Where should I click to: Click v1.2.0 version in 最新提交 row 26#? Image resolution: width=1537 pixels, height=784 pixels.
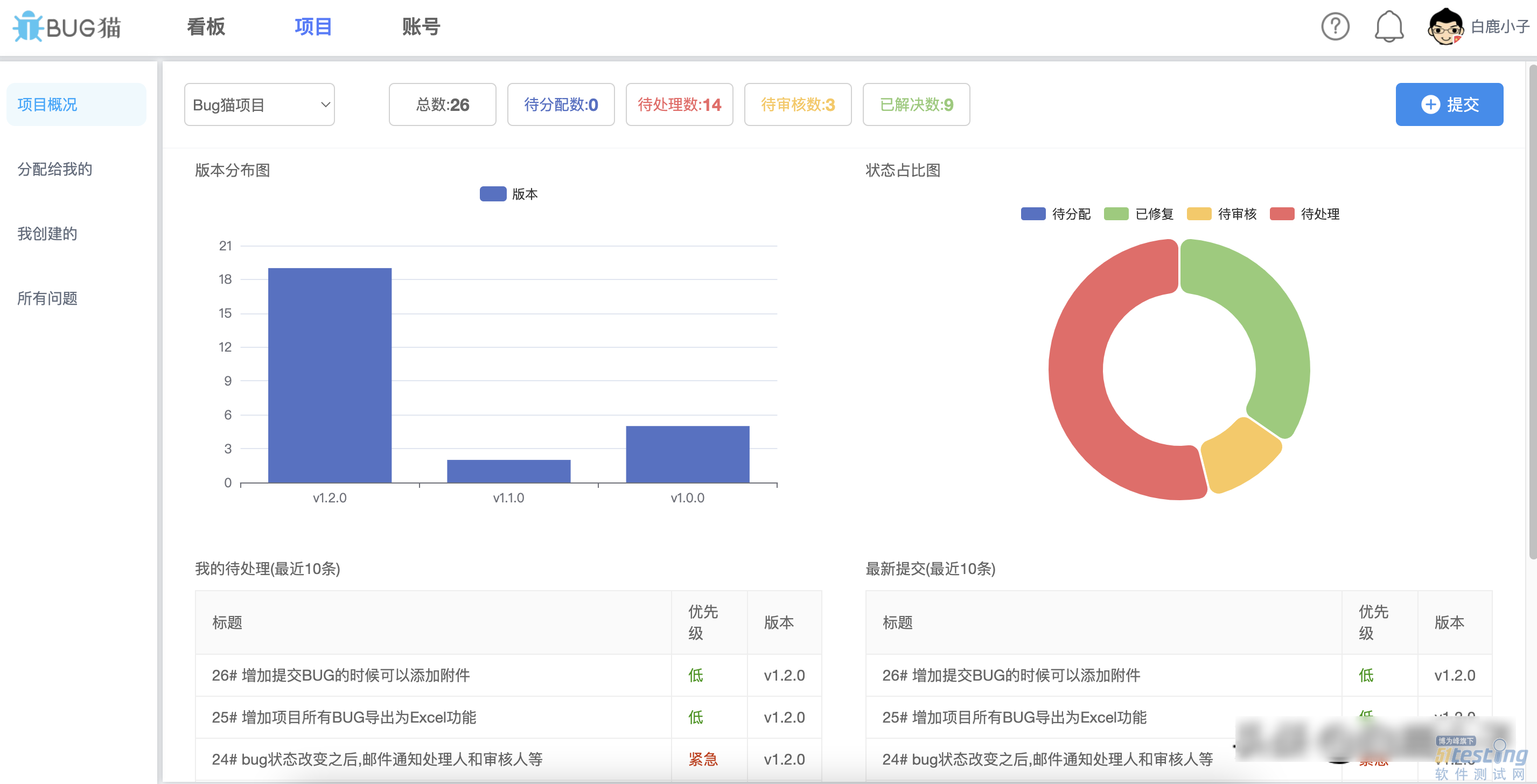1455,675
